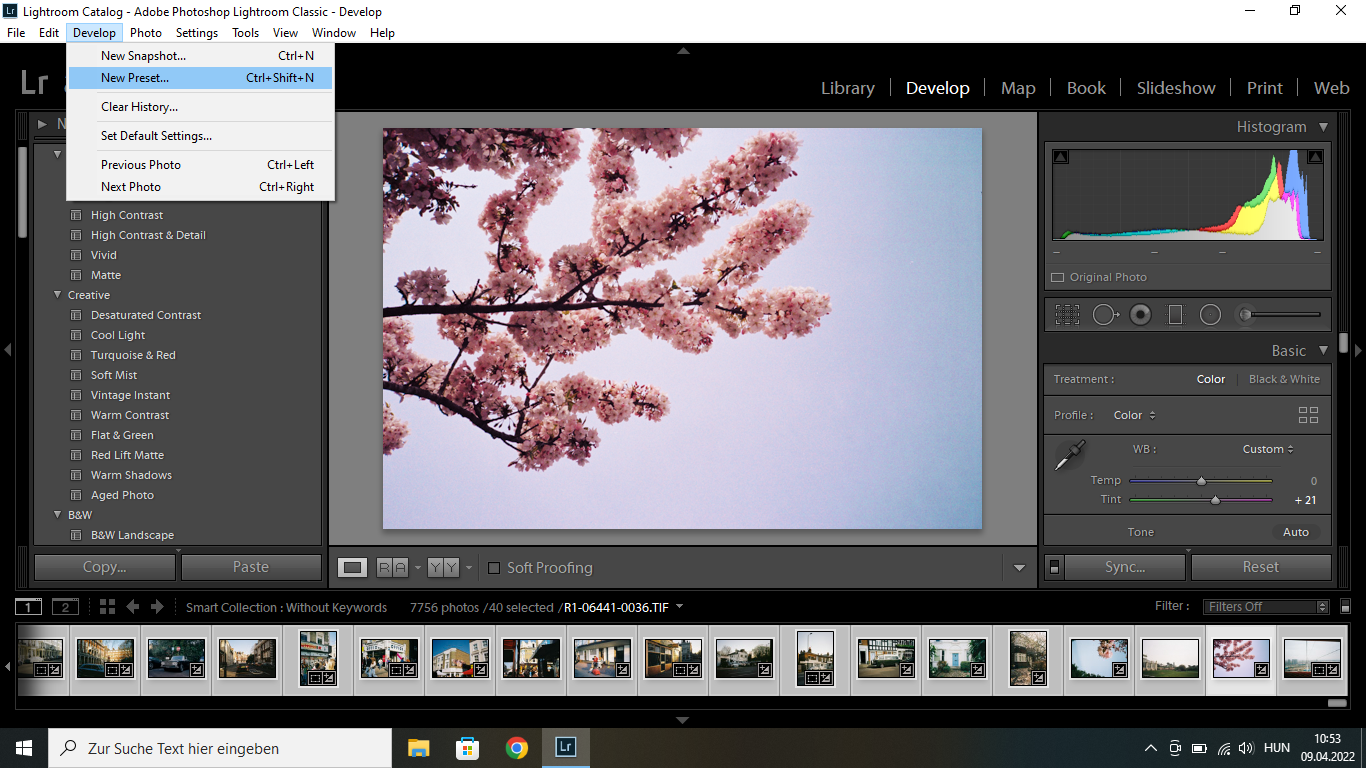Select the Adjustment Brush tool
Screen dimensions: 1366x768
(1280, 315)
